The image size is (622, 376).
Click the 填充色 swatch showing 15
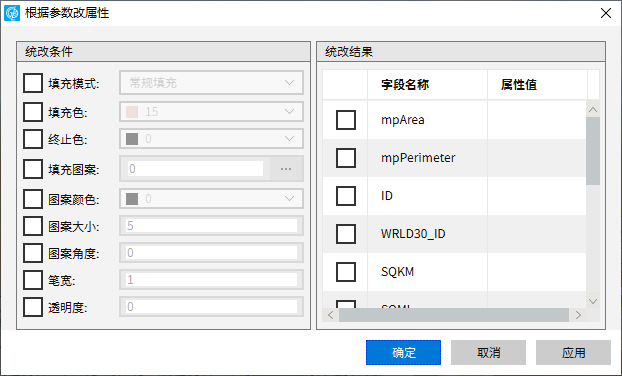point(132,112)
